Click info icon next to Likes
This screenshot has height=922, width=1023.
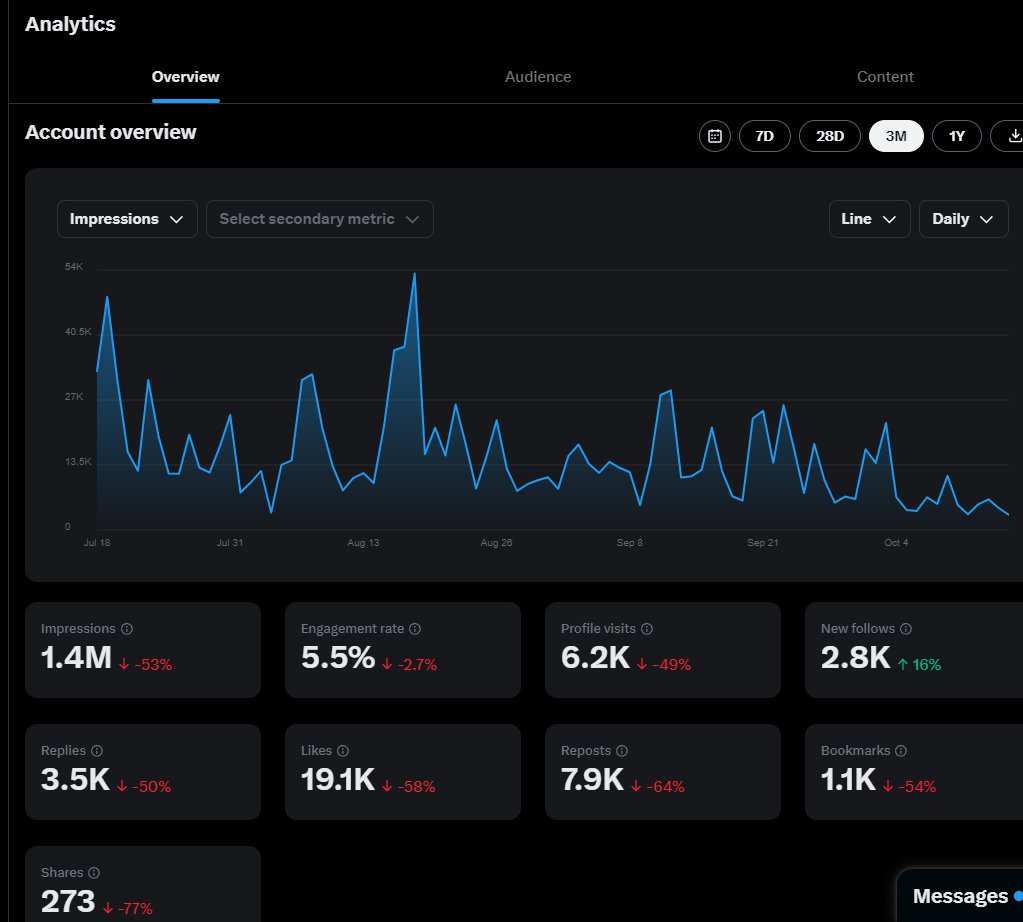343,750
